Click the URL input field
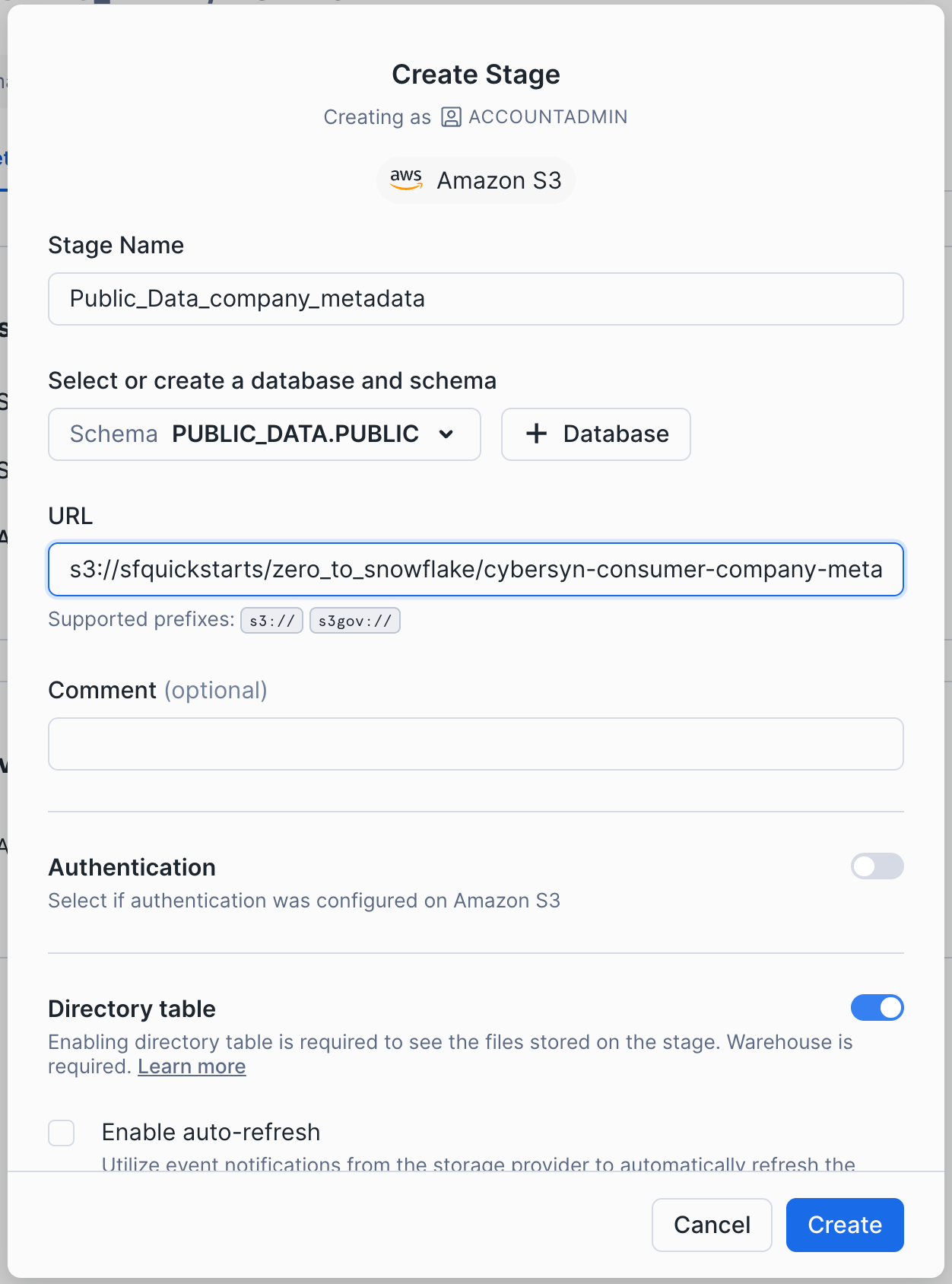The height and width of the screenshot is (1284, 952). (475, 569)
